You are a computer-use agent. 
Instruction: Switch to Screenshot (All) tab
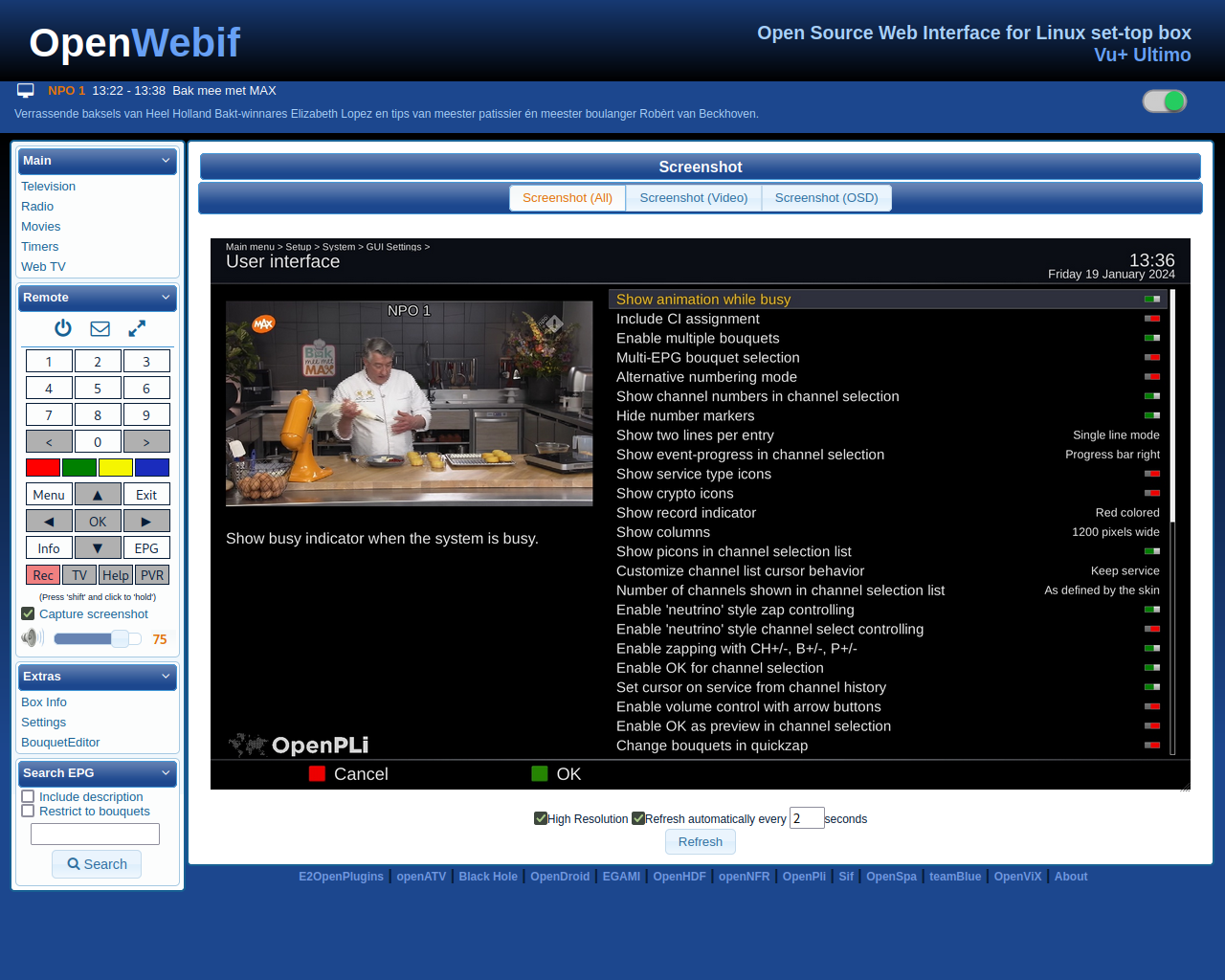(568, 198)
